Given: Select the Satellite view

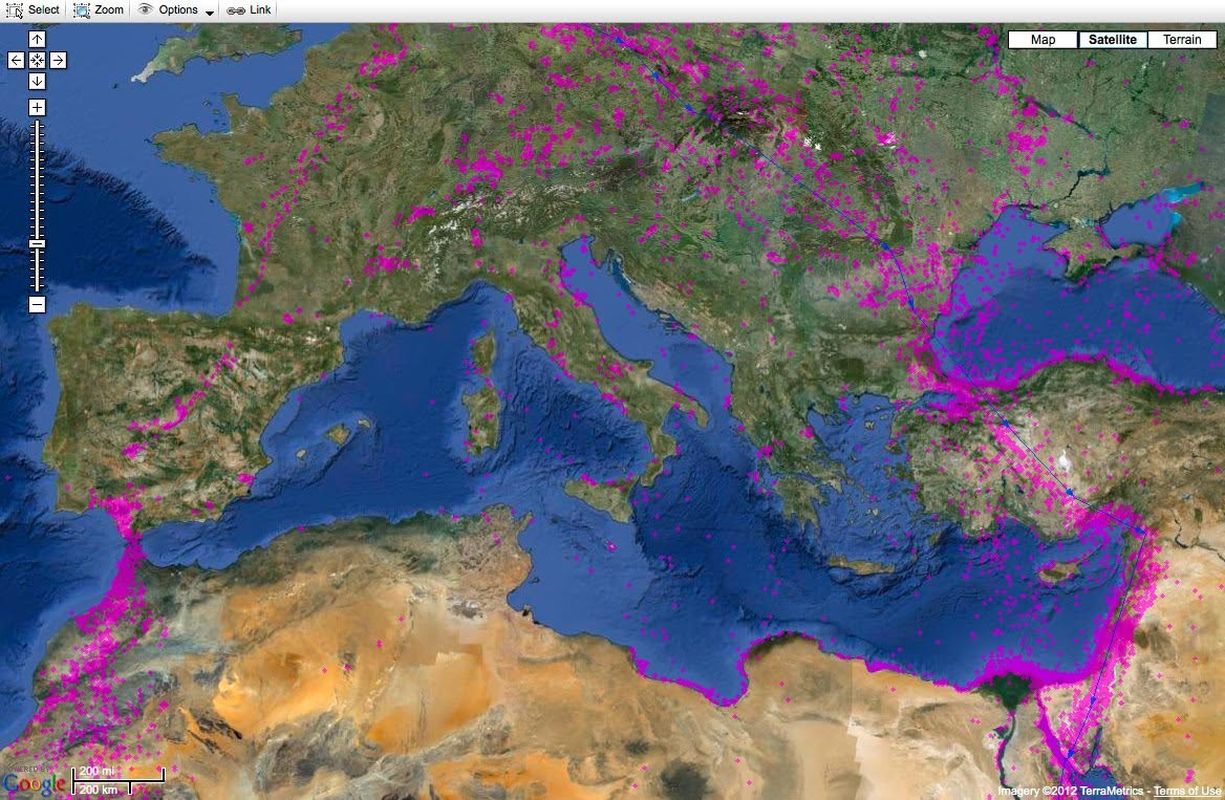Looking at the screenshot, I should tap(1113, 40).
